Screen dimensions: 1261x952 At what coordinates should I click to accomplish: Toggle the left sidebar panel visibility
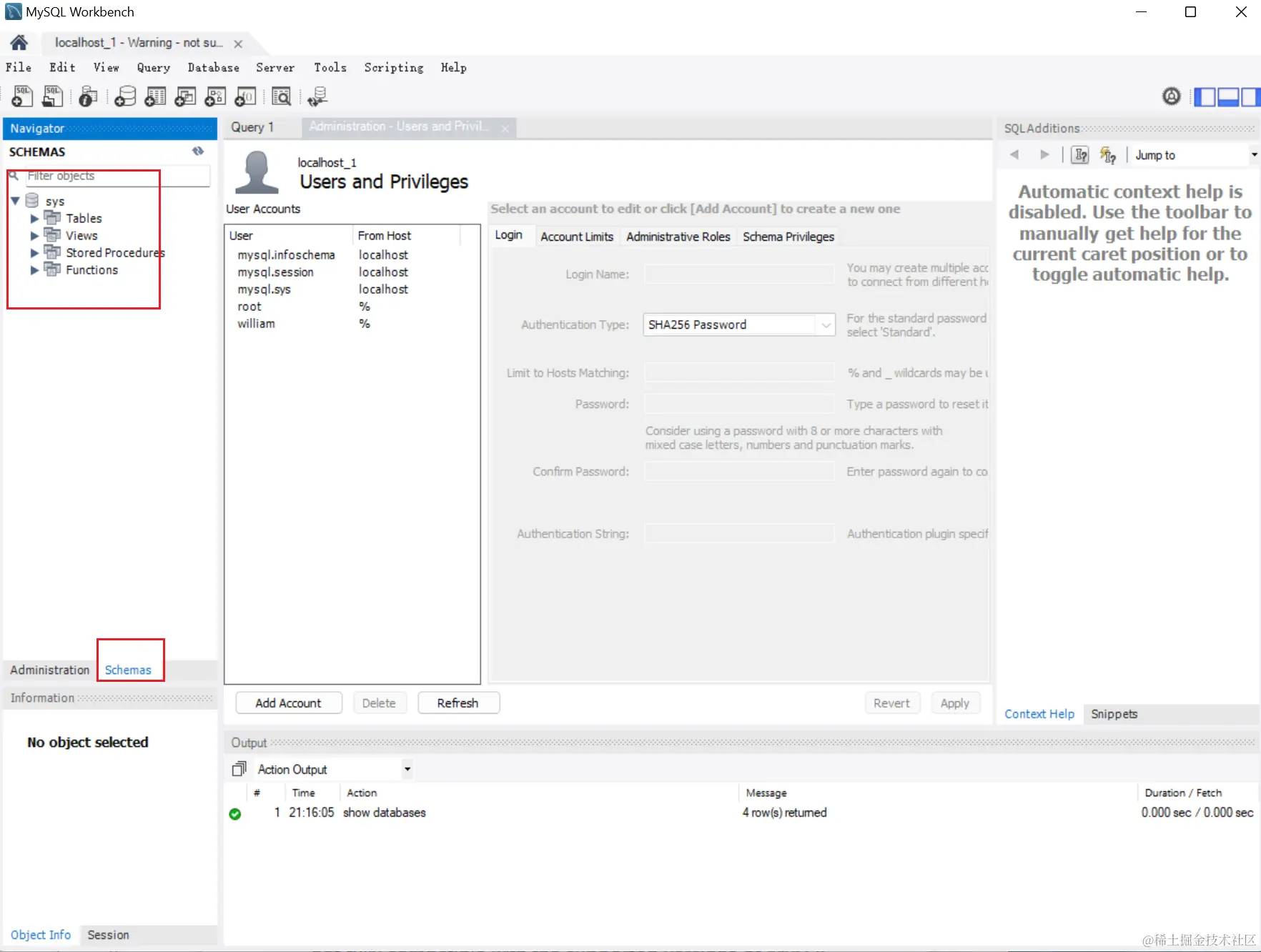(x=1205, y=96)
